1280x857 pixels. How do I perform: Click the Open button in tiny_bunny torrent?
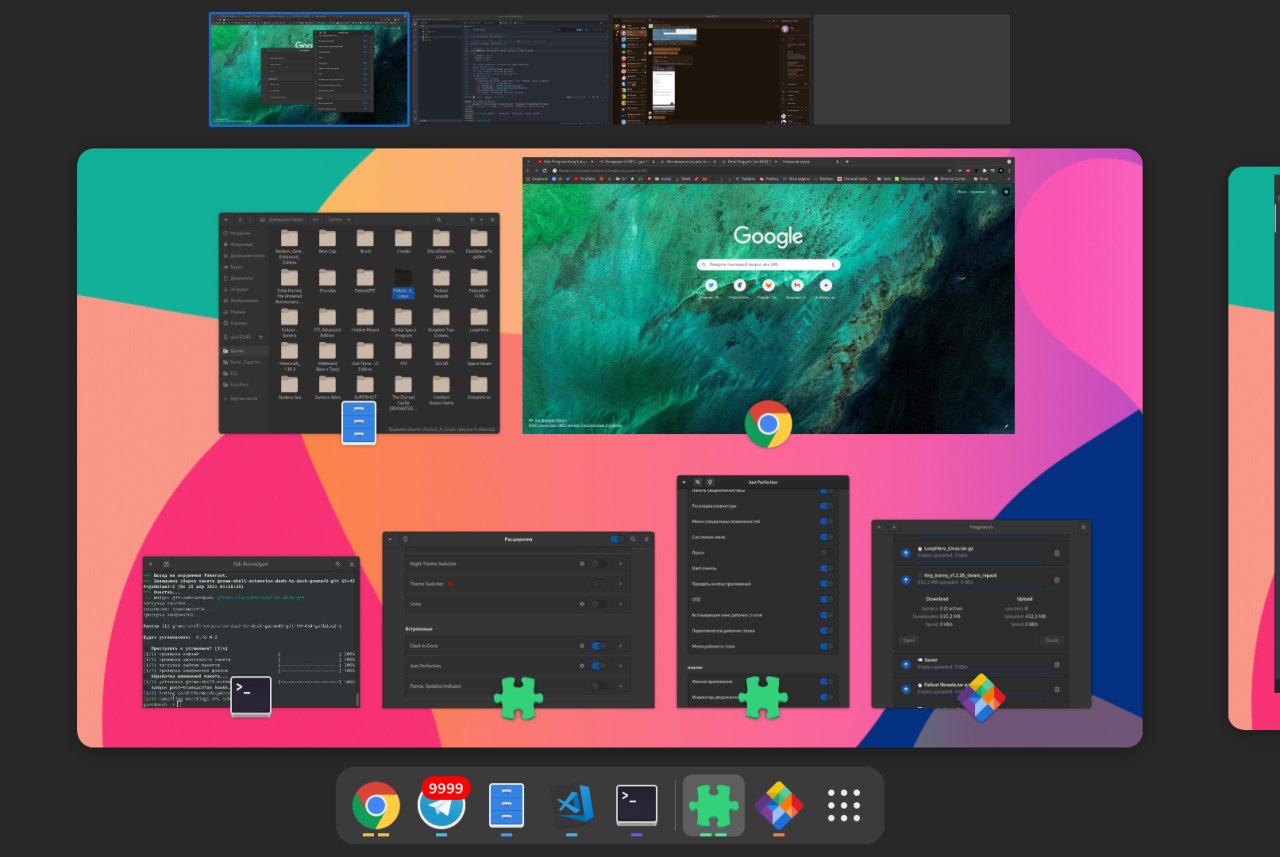point(908,640)
